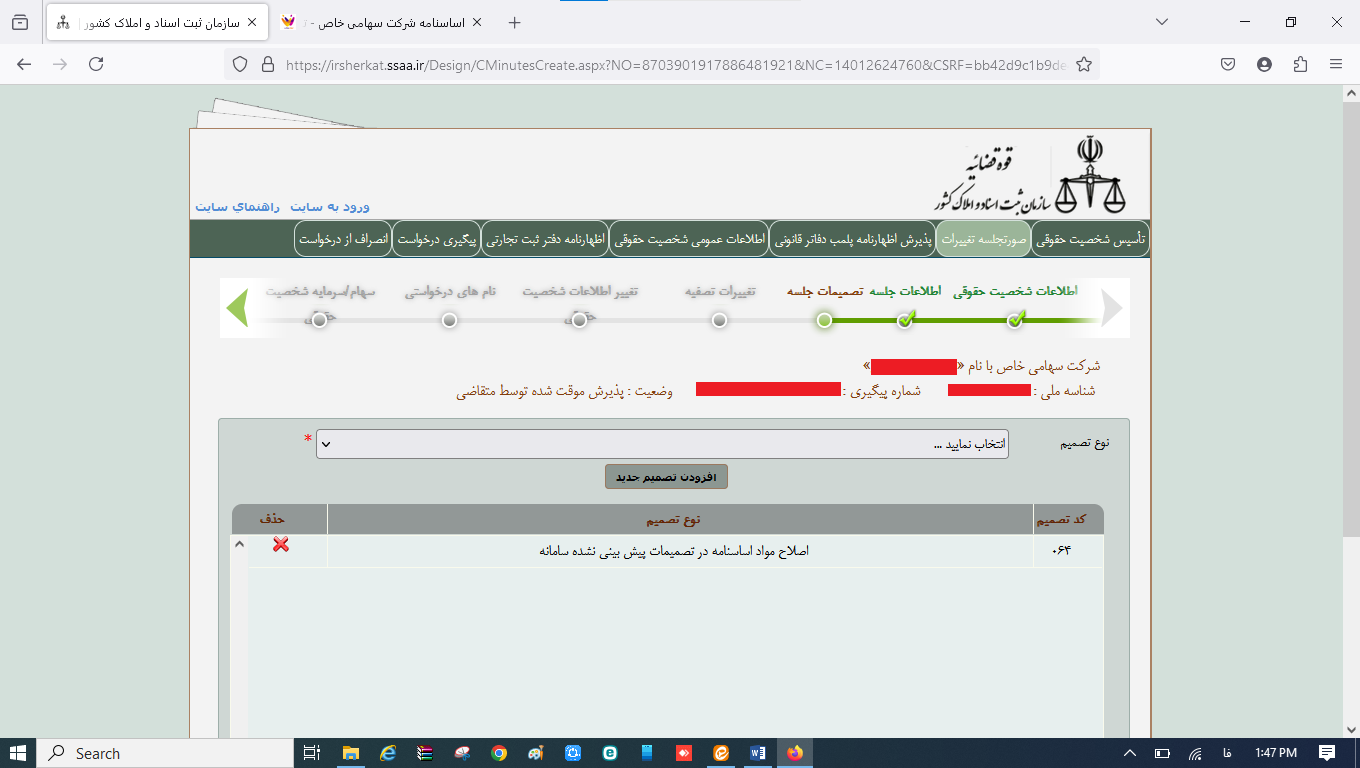
Task: Open the انصراف از درخواست menu
Action: click(x=342, y=240)
